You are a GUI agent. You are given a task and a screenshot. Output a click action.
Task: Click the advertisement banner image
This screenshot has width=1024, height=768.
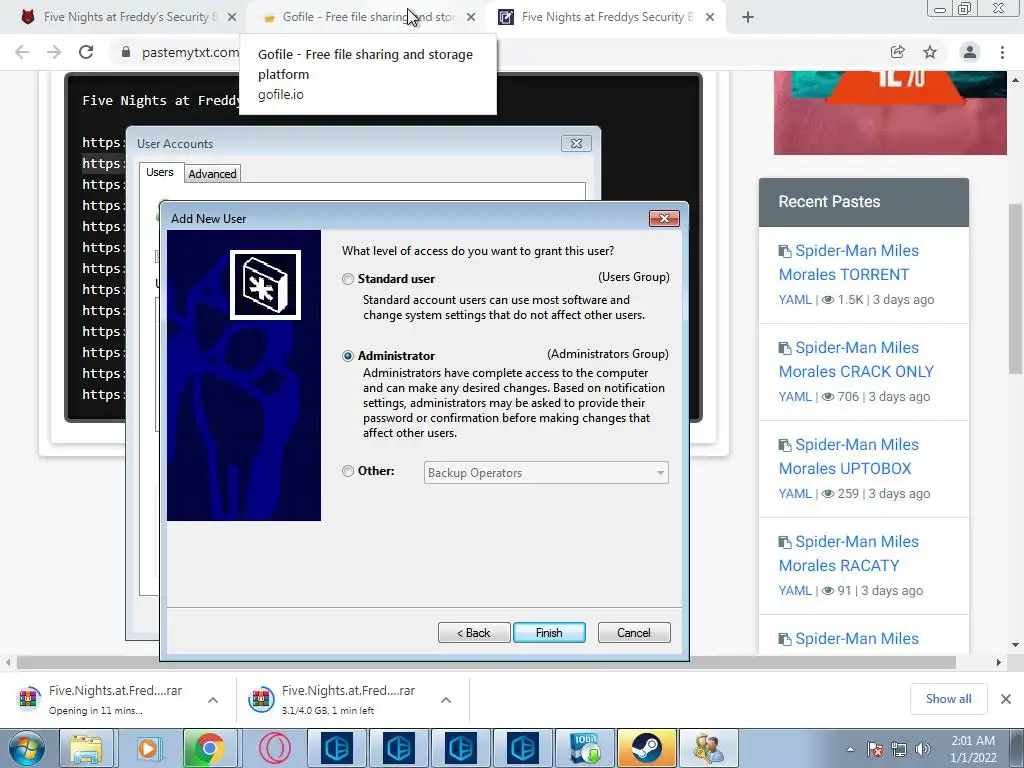[x=890, y=113]
